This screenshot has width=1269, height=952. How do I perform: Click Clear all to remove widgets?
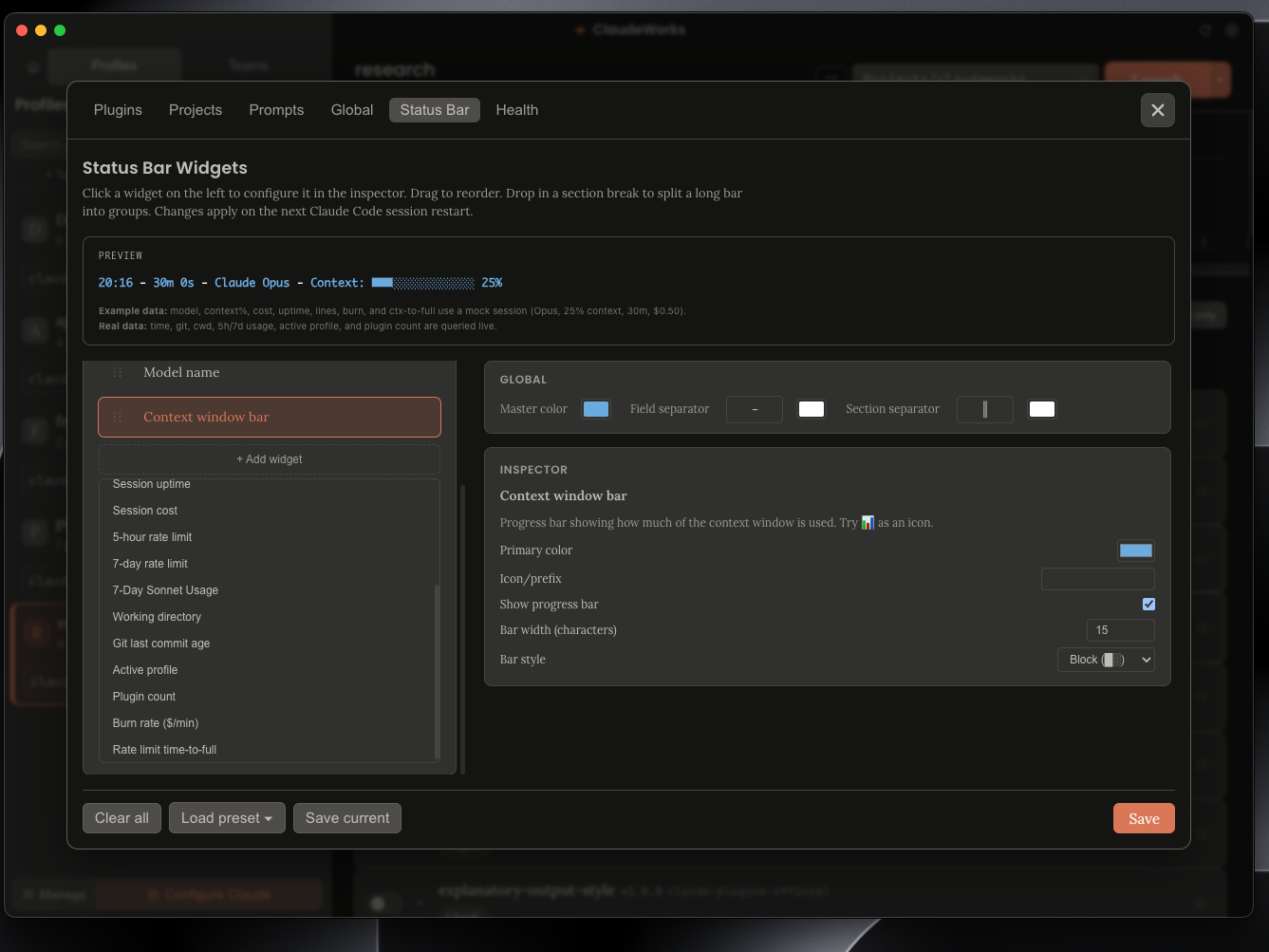tap(121, 817)
